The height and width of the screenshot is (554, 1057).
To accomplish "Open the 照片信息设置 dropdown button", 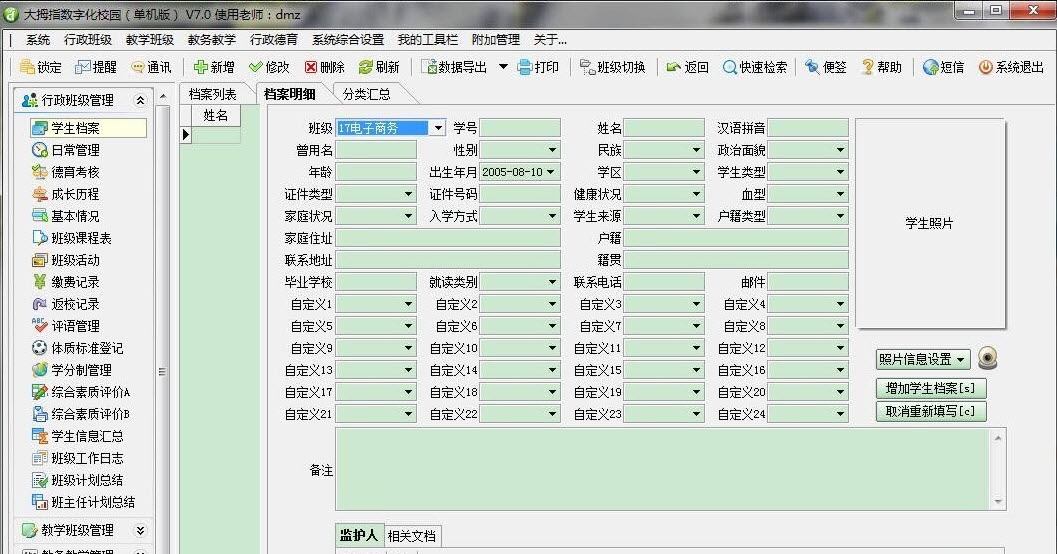I will (923, 359).
